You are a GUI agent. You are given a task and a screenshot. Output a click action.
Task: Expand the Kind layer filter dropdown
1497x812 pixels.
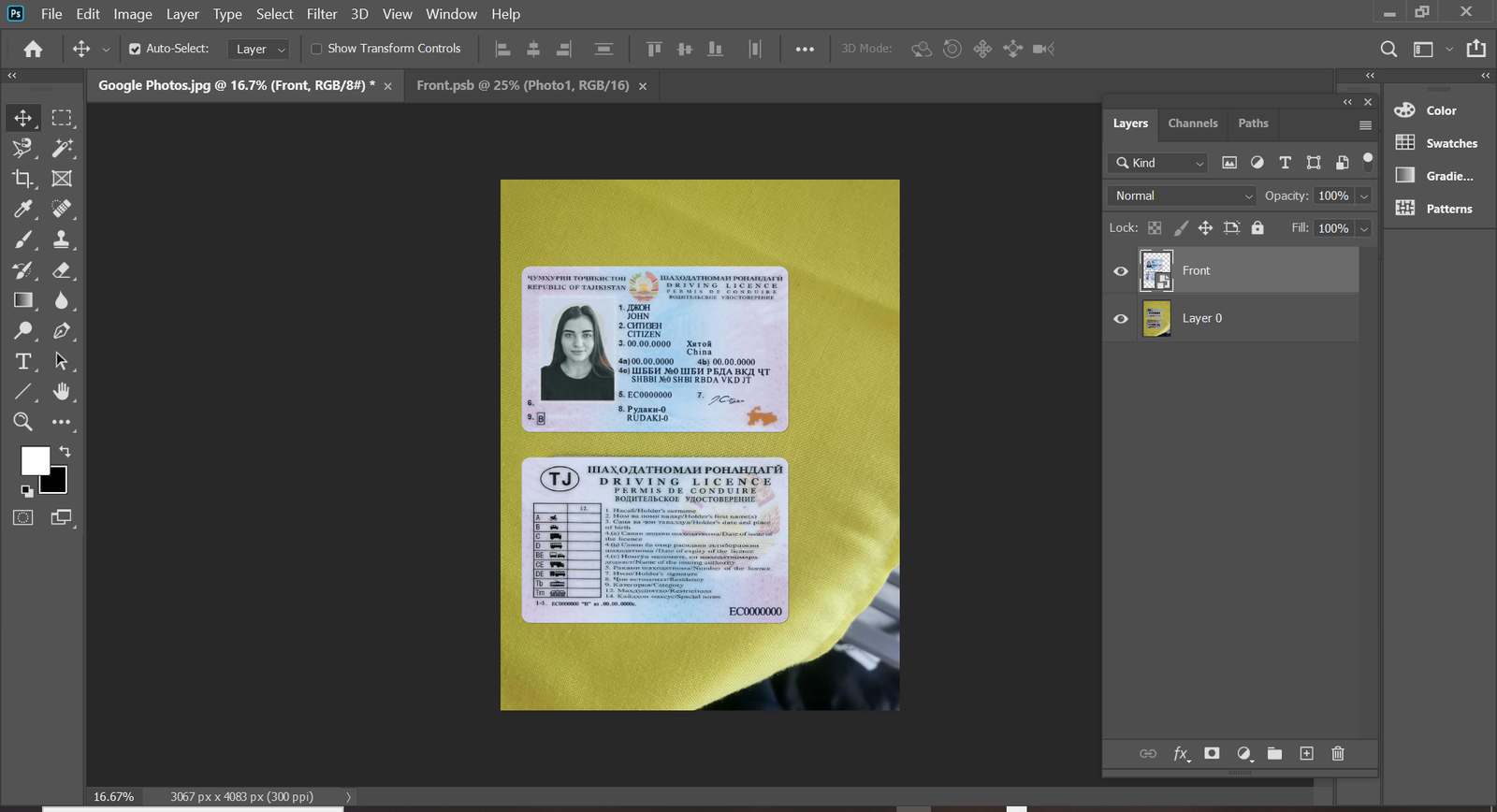click(1160, 163)
